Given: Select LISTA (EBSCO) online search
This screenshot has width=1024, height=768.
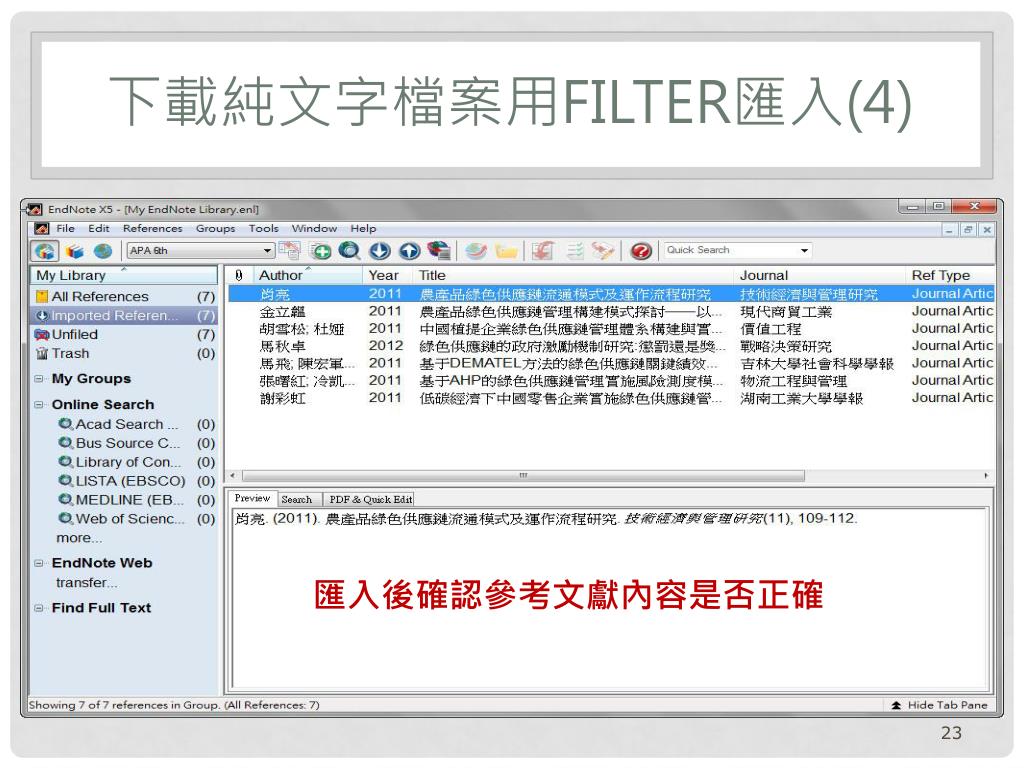Looking at the screenshot, I should [136, 481].
